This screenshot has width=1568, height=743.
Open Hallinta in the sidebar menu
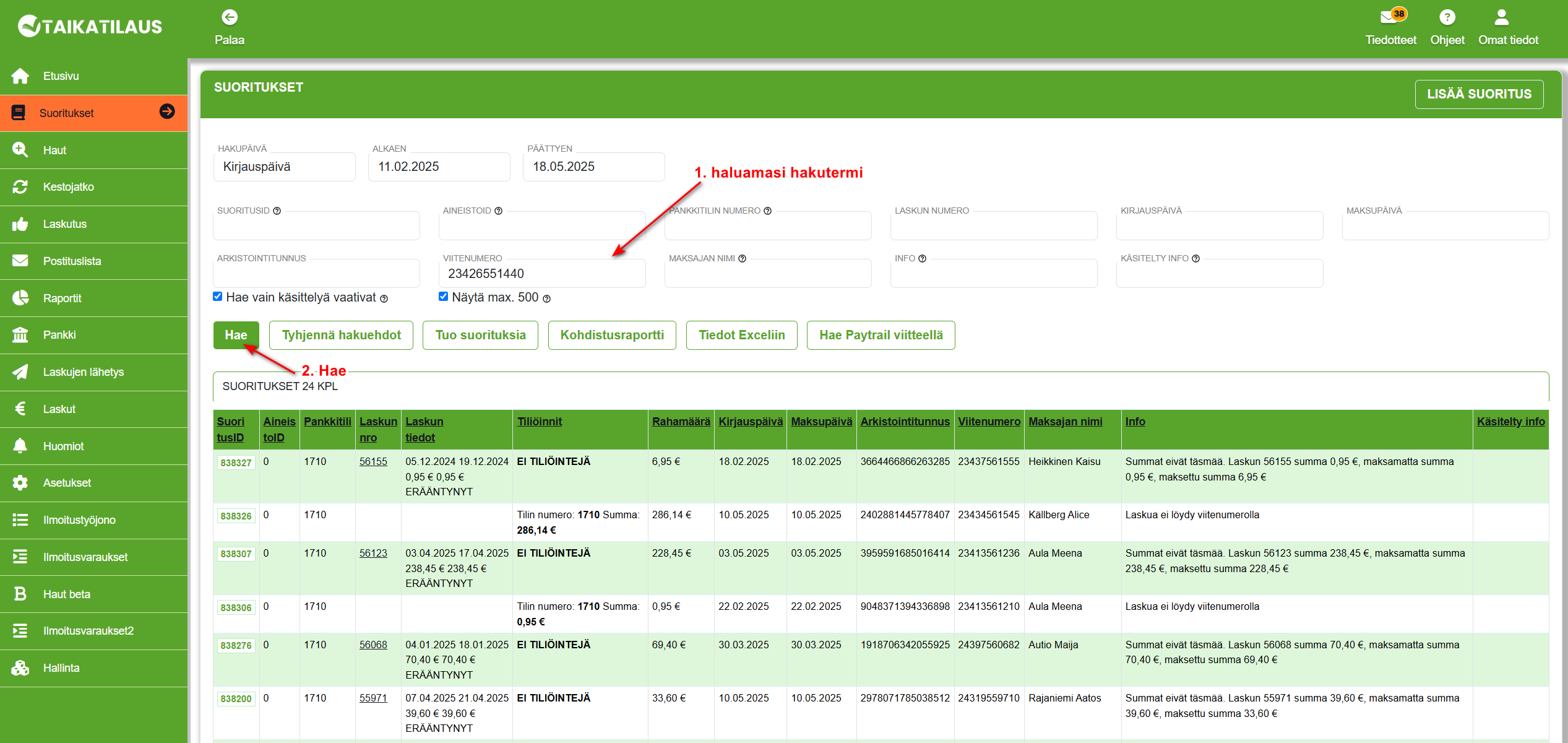point(94,668)
